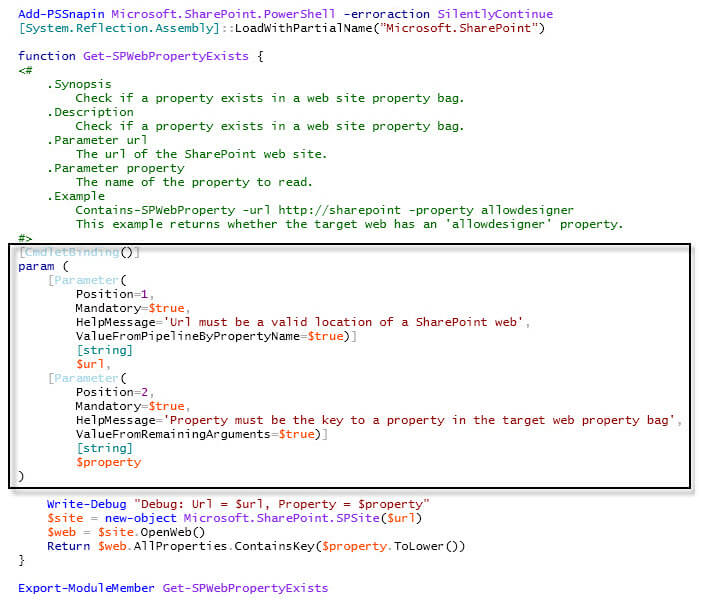Click the LoadWithPartialName method call

click(390, 29)
